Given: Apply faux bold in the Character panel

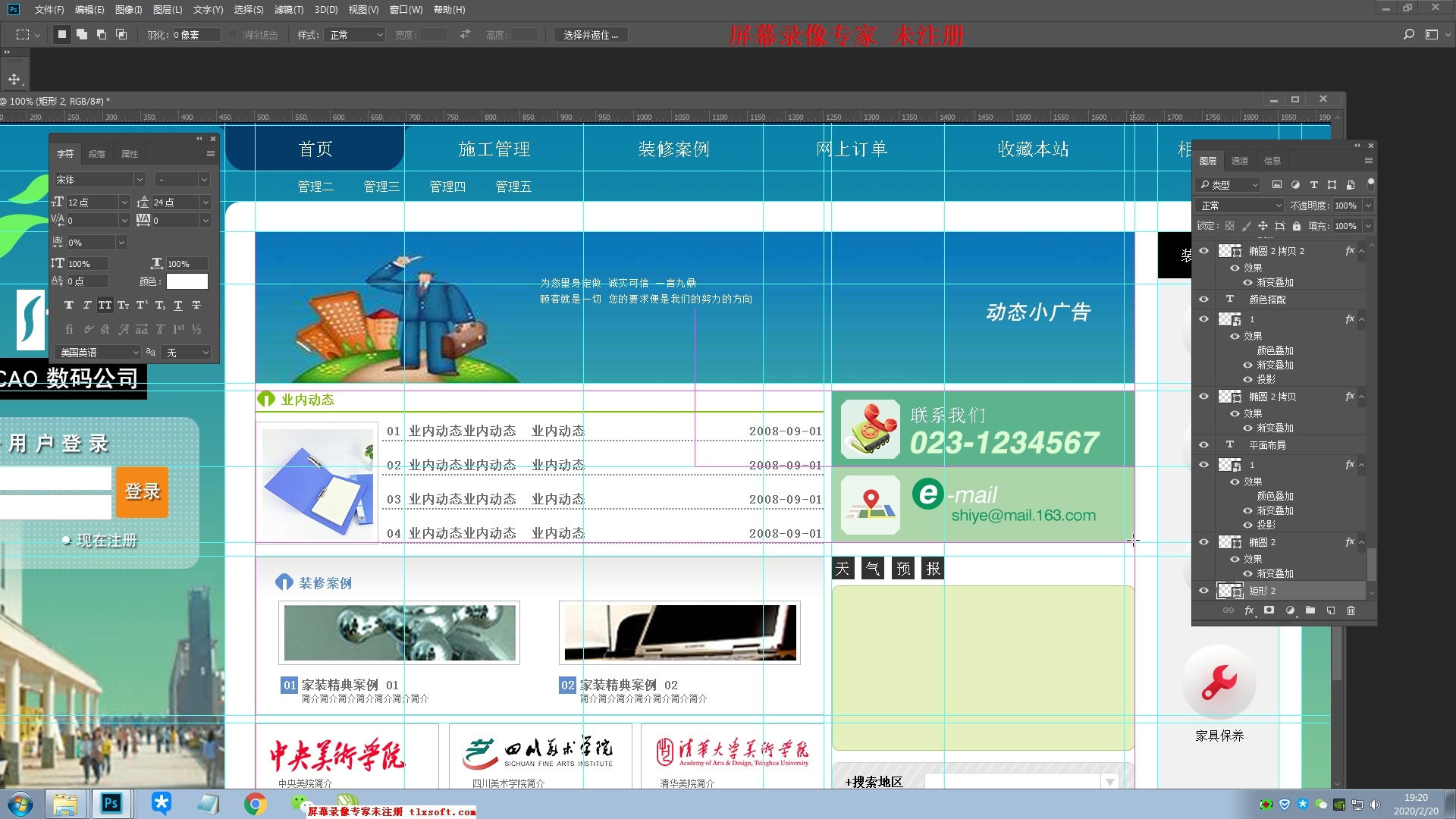Looking at the screenshot, I should 69,305.
